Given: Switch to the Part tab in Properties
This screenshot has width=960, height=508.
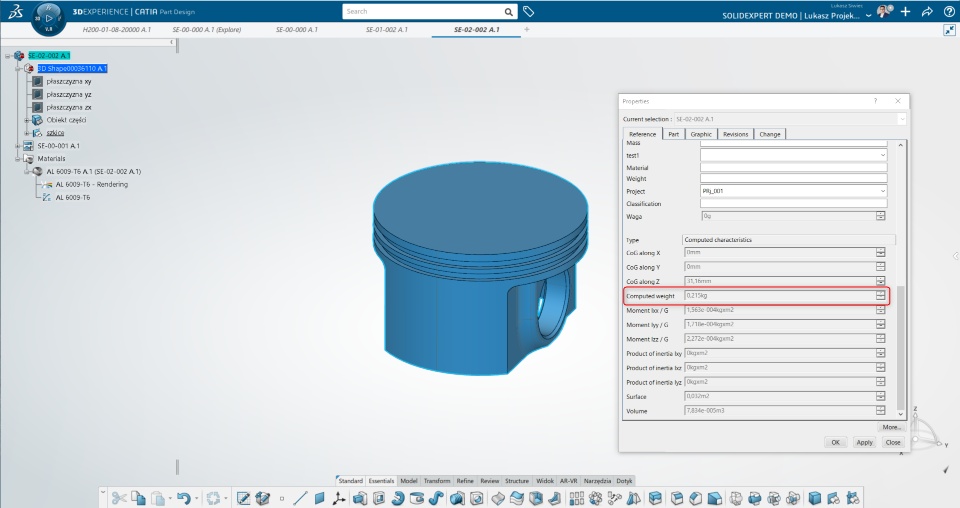Looking at the screenshot, I should coord(673,134).
